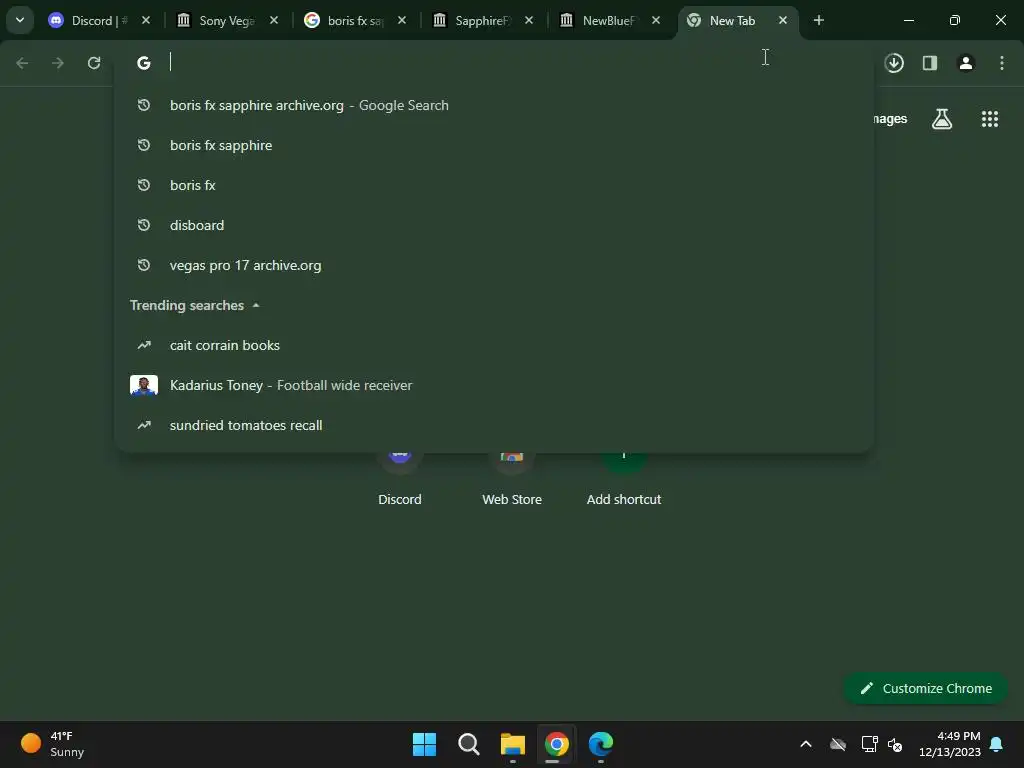
Task: Click OneDrive cloud tray icon
Action: point(838,744)
